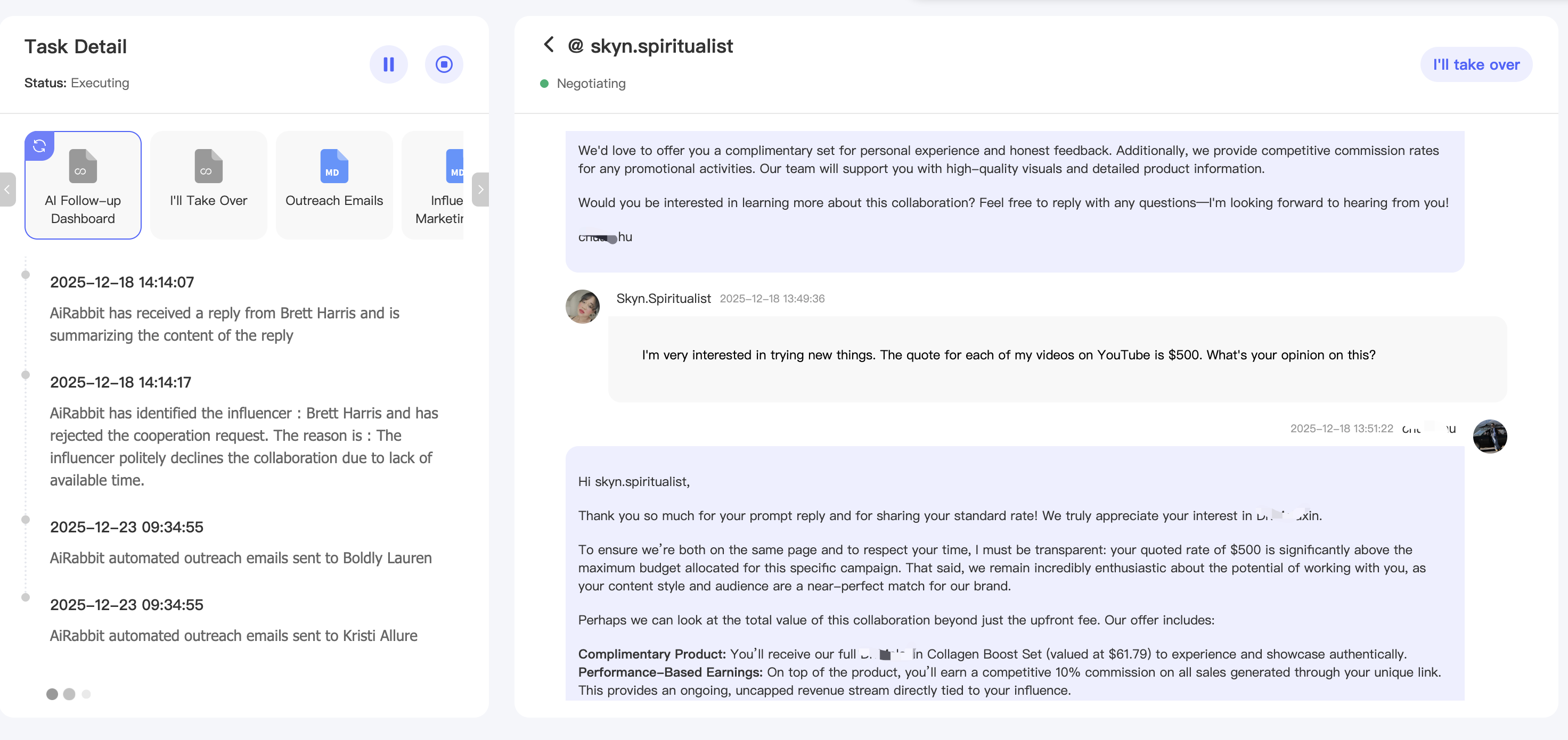Stop the executing task

tap(444, 64)
